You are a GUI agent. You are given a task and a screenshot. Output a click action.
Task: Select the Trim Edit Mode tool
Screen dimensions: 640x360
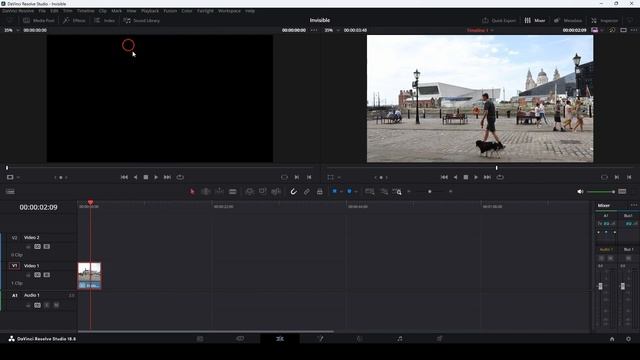[x=206, y=191]
